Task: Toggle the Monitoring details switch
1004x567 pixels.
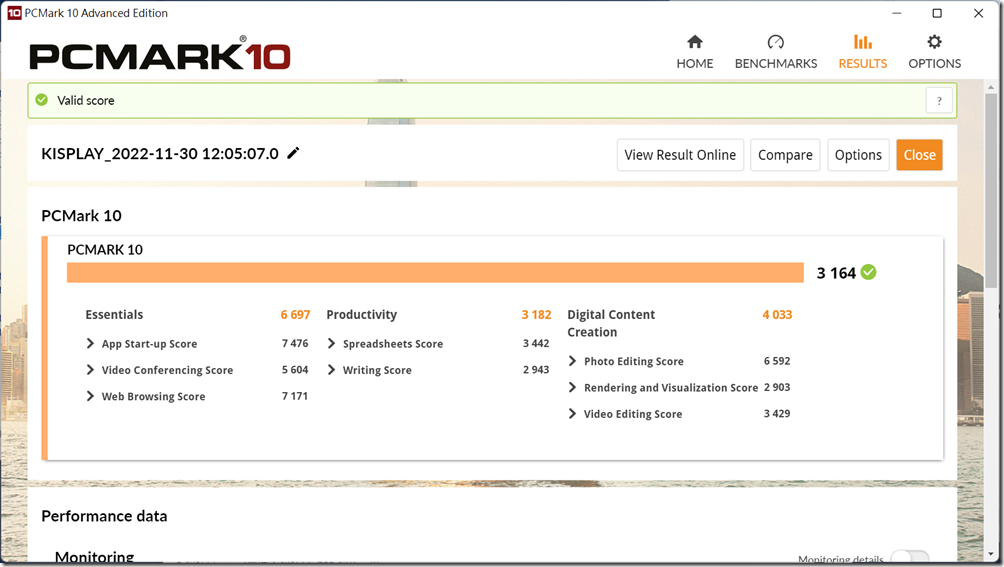Action: [x=910, y=557]
